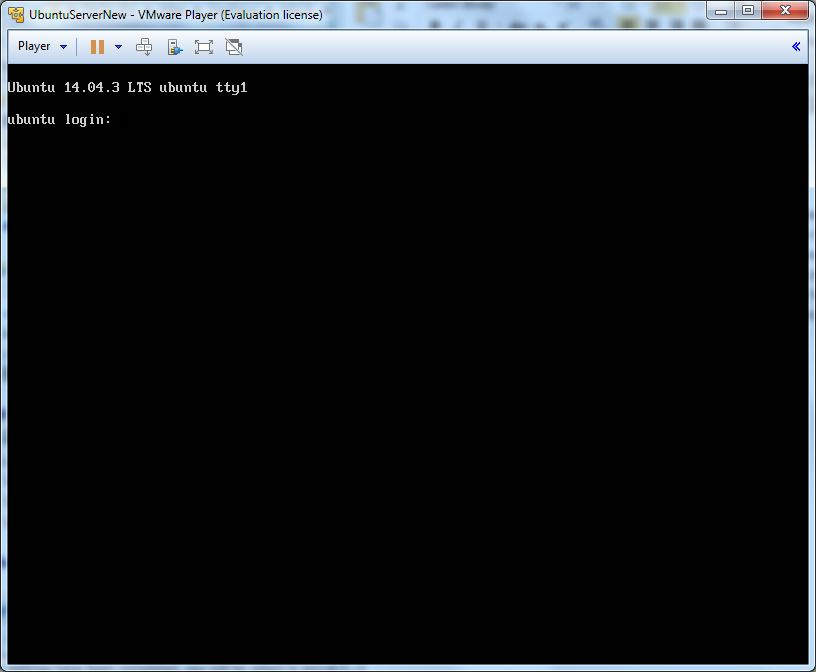Expand the double-chevron devices toolbar
The width and height of the screenshot is (816, 672).
(x=796, y=46)
